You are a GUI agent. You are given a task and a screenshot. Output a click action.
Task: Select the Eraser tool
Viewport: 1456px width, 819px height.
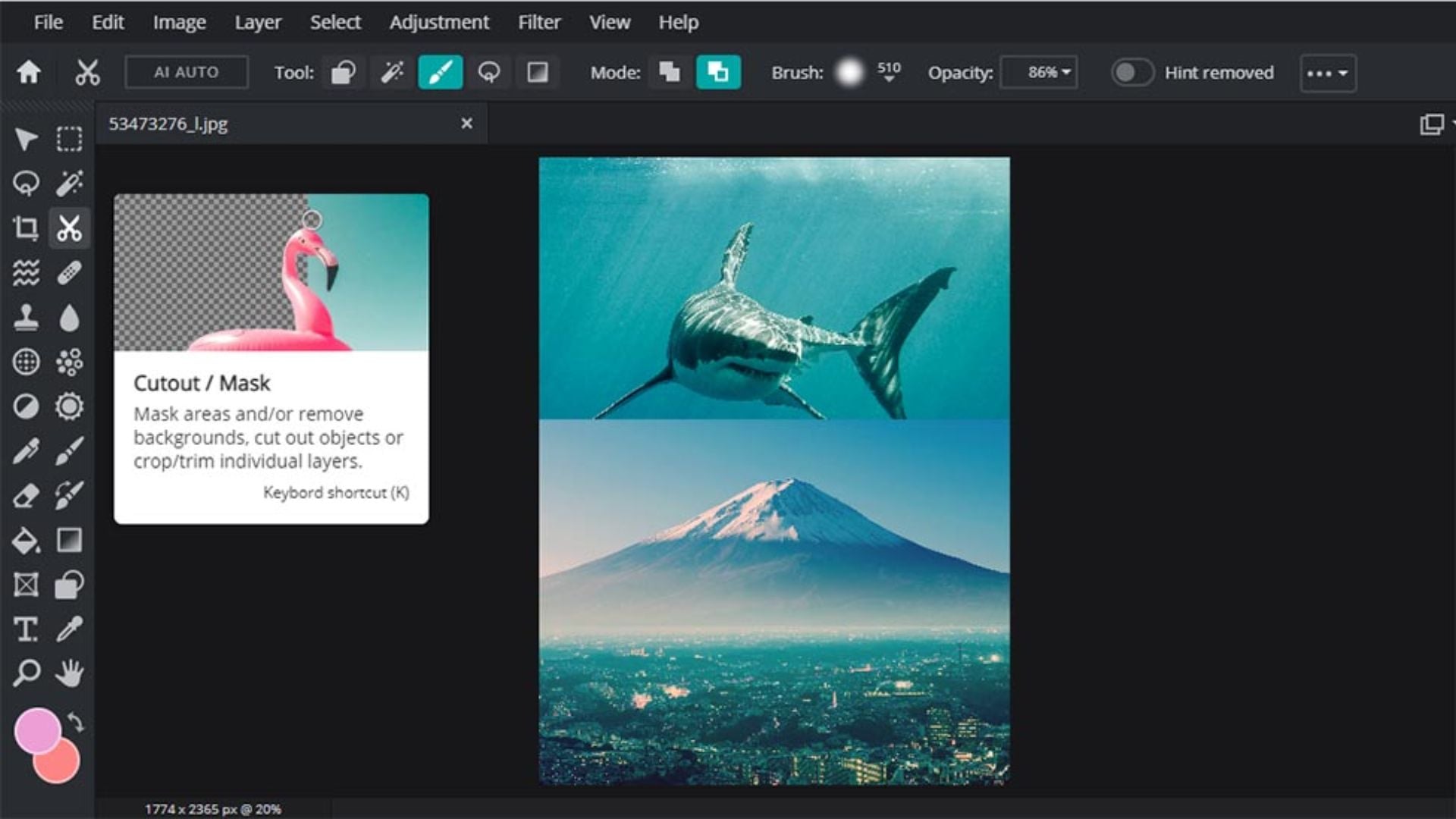[26, 496]
